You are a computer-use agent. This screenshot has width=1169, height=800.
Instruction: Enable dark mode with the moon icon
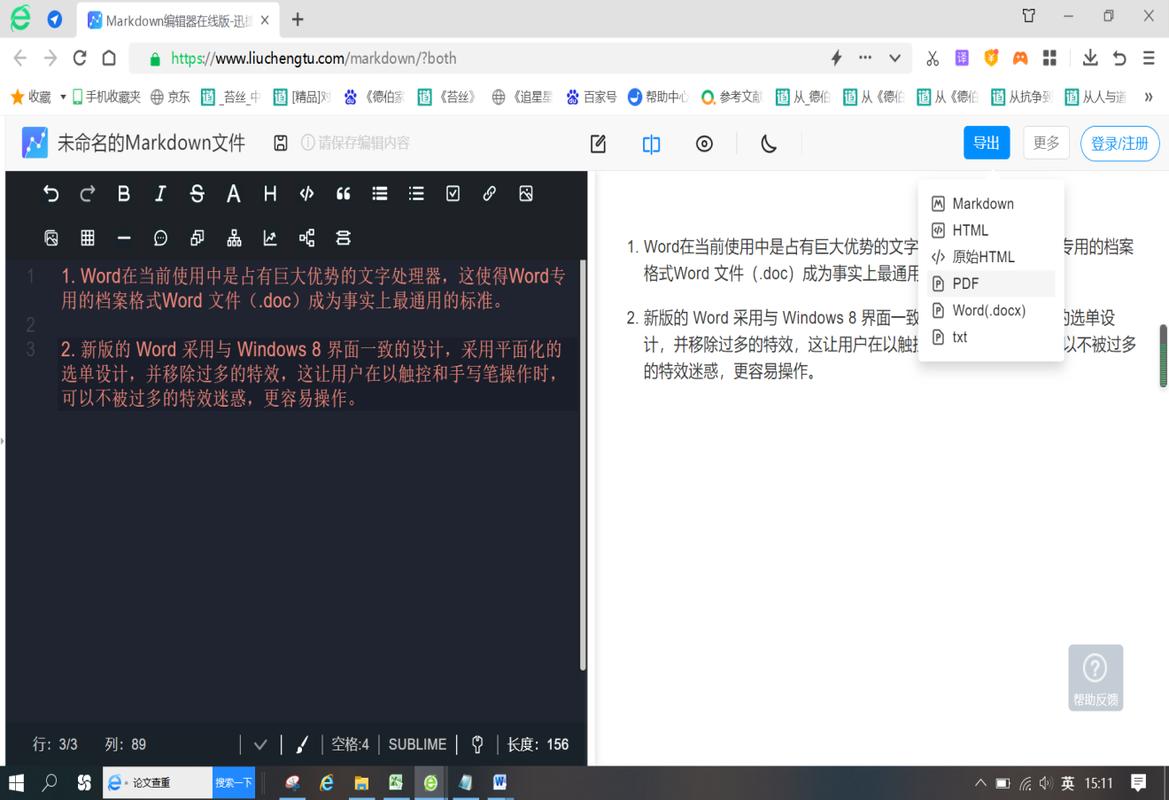[x=768, y=143]
